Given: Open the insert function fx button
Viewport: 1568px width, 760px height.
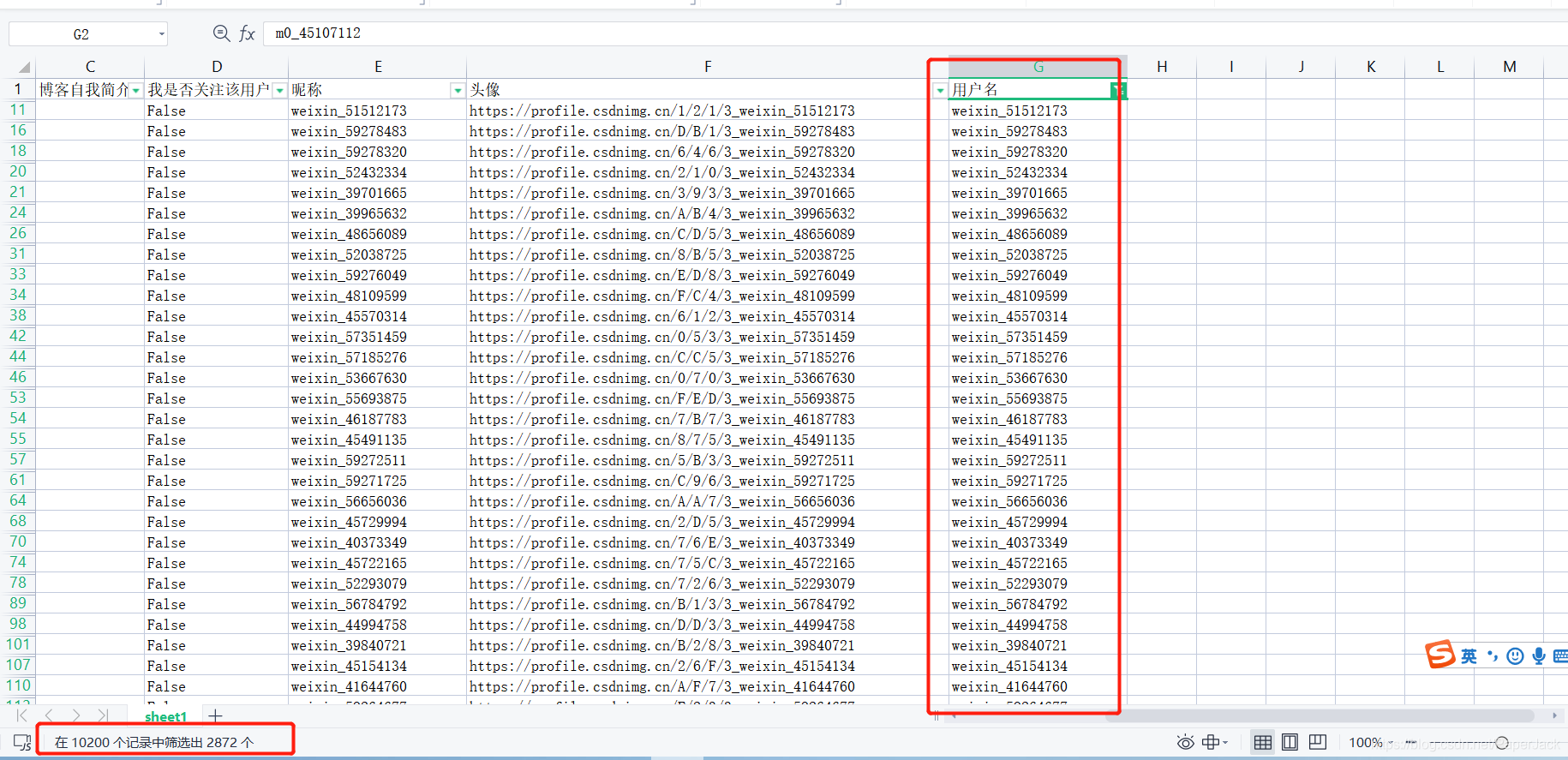Looking at the screenshot, I should [x=247, y=33].
